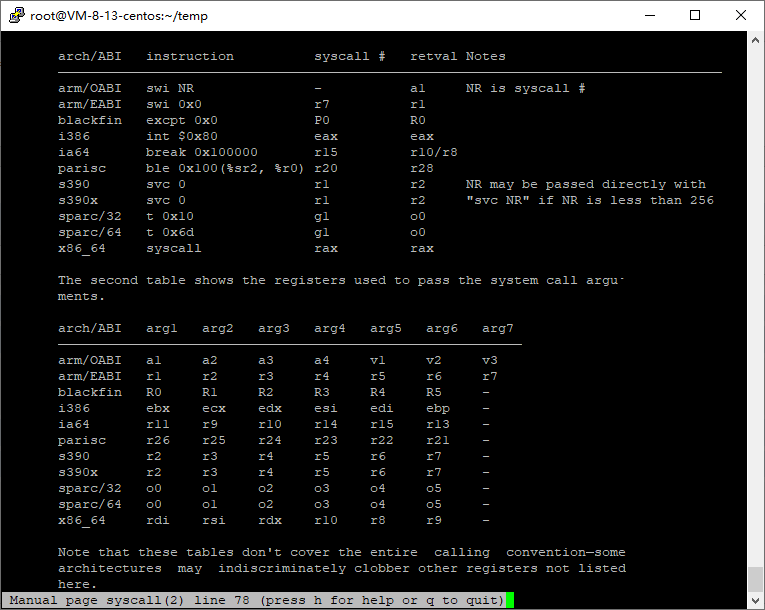The width and height of the screenshot is (765, 610).
Task: Click the word 'indiscriminately' in the note
Action: [282, 569]
